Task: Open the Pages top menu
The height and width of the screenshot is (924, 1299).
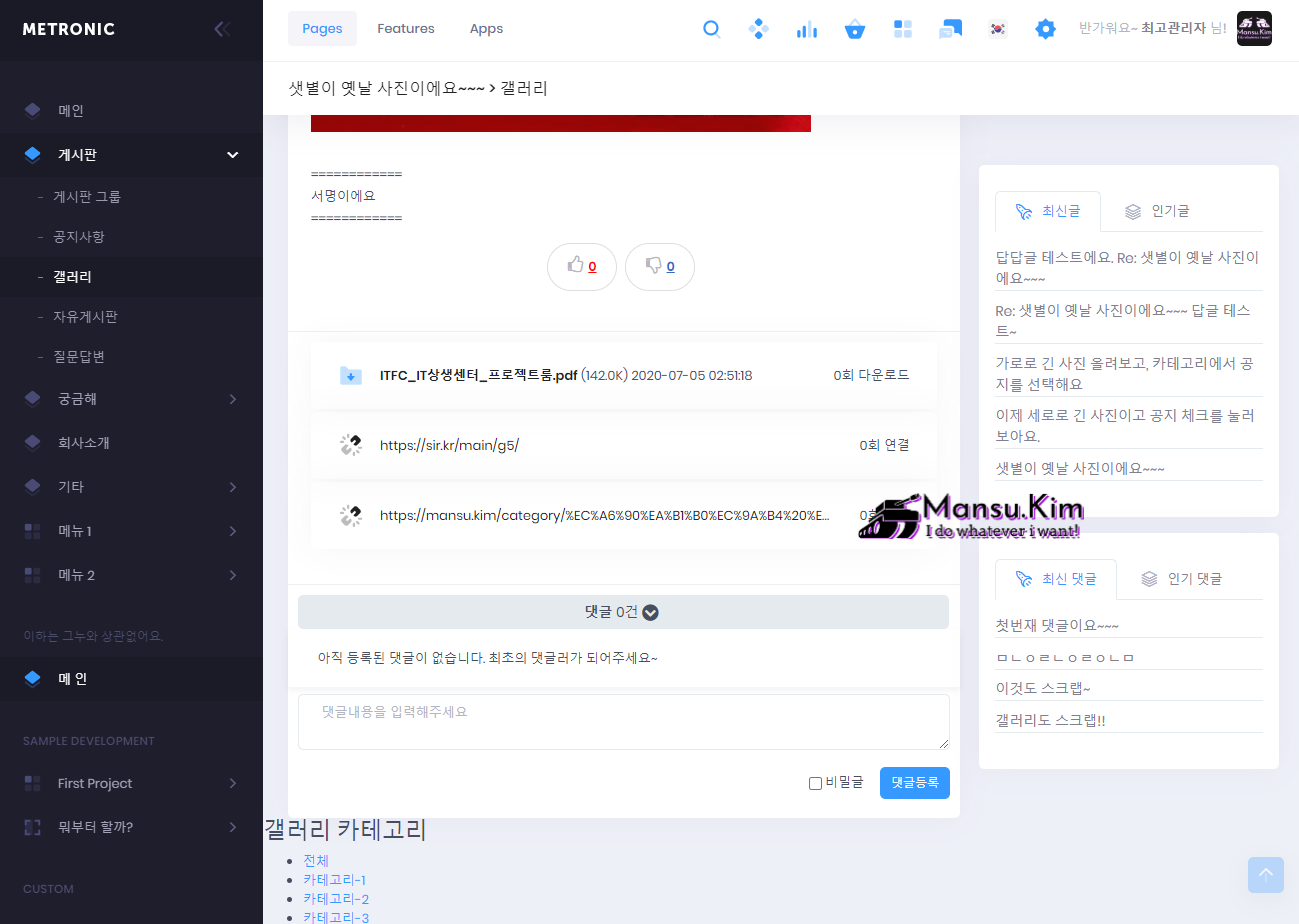Action: tap(322, 29)
